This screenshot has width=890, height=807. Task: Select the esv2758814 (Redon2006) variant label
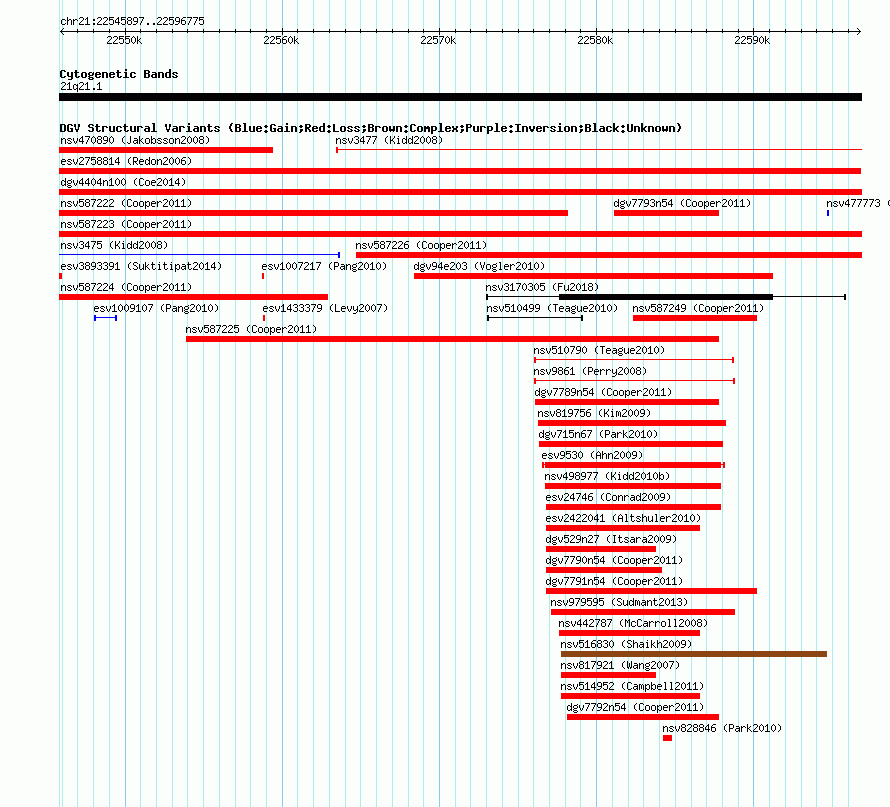pos(126,161)
